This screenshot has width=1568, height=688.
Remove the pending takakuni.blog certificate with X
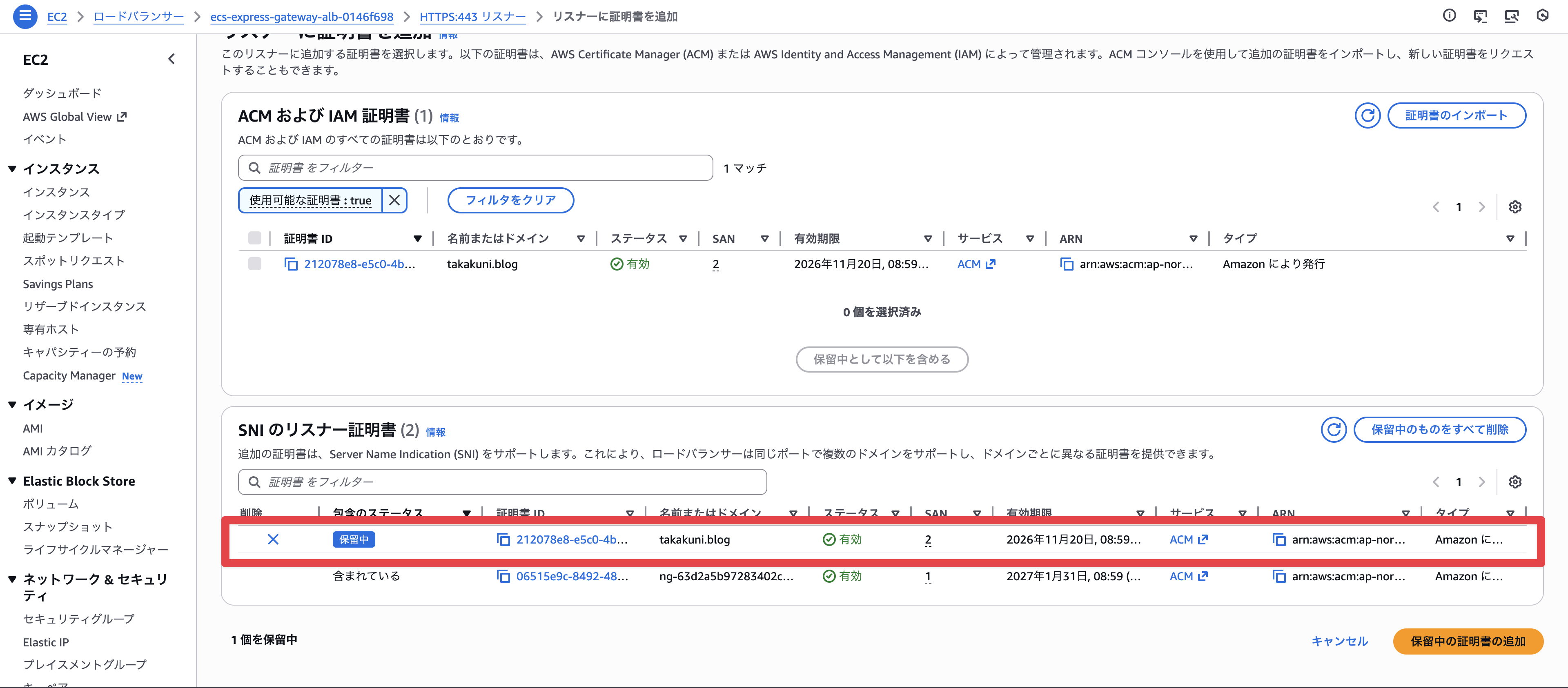click(273, 539)
